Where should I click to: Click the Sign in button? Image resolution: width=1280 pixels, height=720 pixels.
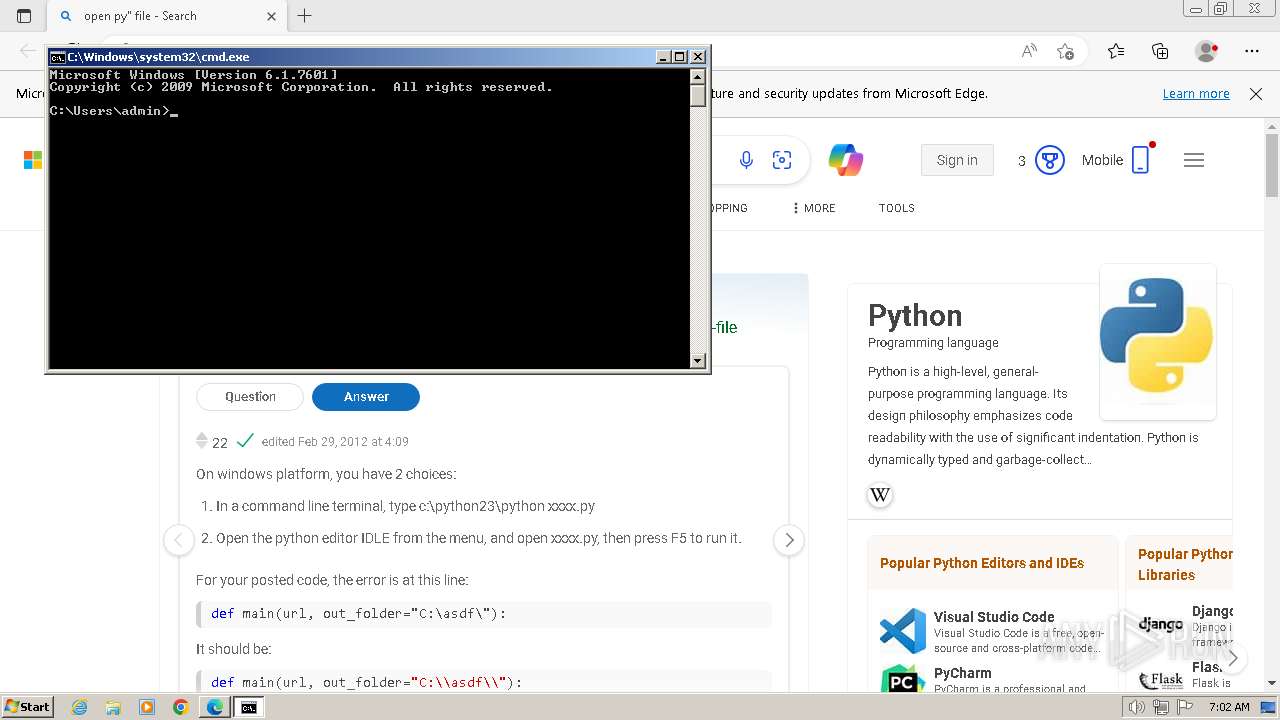[x=957, y=160]
